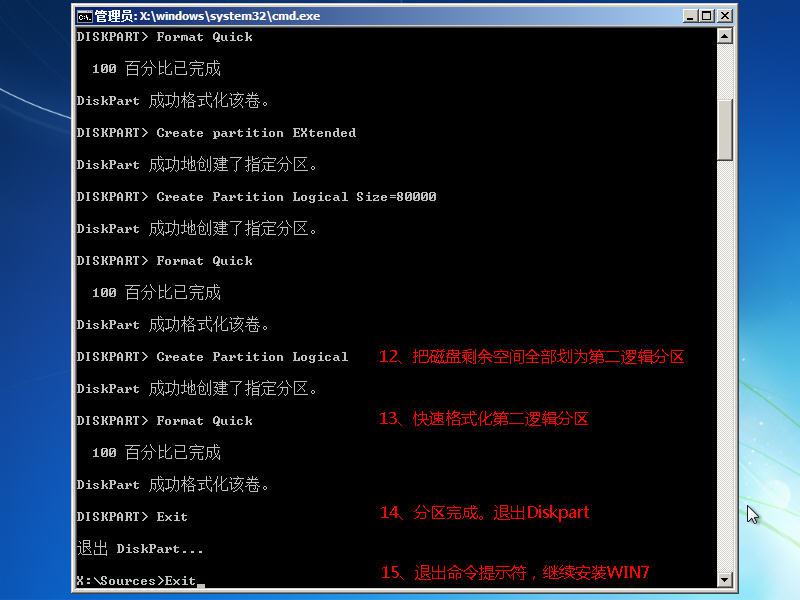Click the 'Create Partition Logical Size=80000' line
Screen dimensions: 800x600
click(257, 197)
